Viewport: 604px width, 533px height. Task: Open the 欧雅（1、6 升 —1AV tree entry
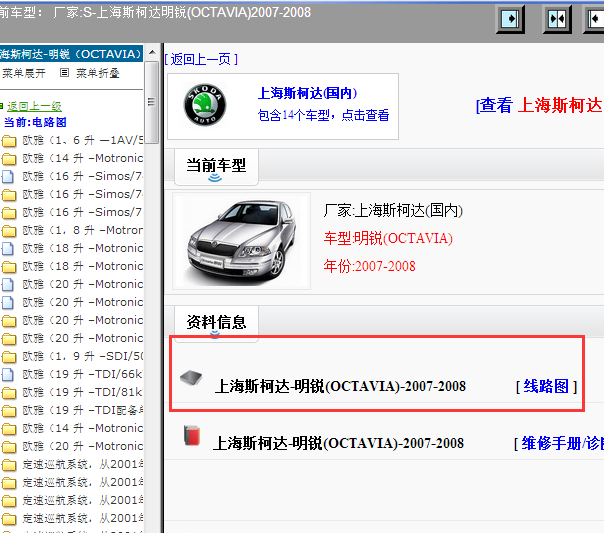click(82, 140)
